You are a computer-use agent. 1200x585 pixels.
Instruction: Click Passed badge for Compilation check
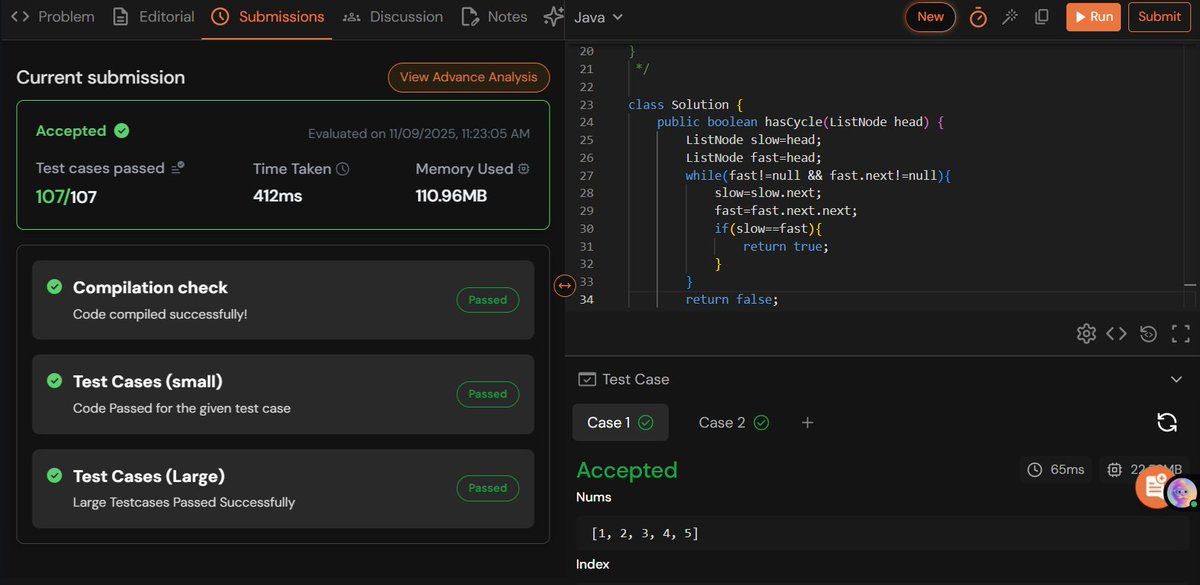click(x=488, y=300)
